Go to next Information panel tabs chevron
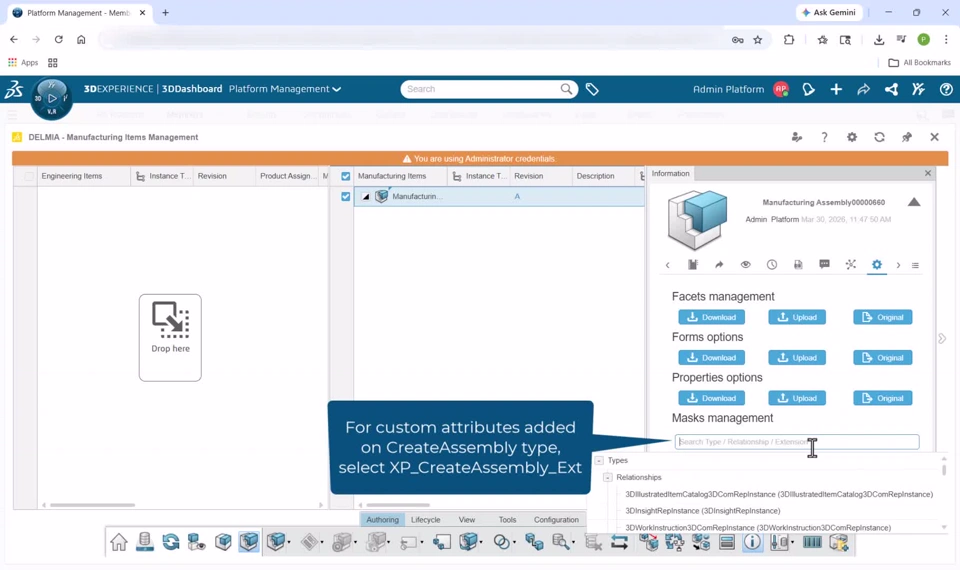The width and height of the screenshot is (960, 570). [898, 265]
